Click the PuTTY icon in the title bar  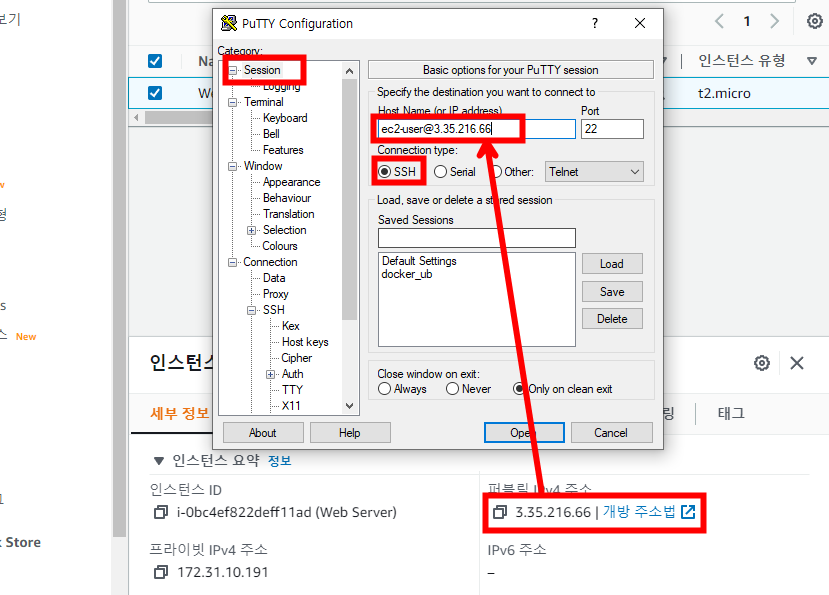click(228, 23)
